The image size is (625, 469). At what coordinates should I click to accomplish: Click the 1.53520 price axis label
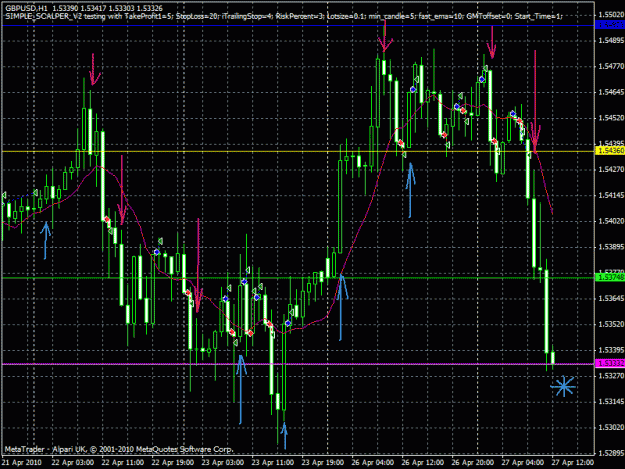(611, 324)
